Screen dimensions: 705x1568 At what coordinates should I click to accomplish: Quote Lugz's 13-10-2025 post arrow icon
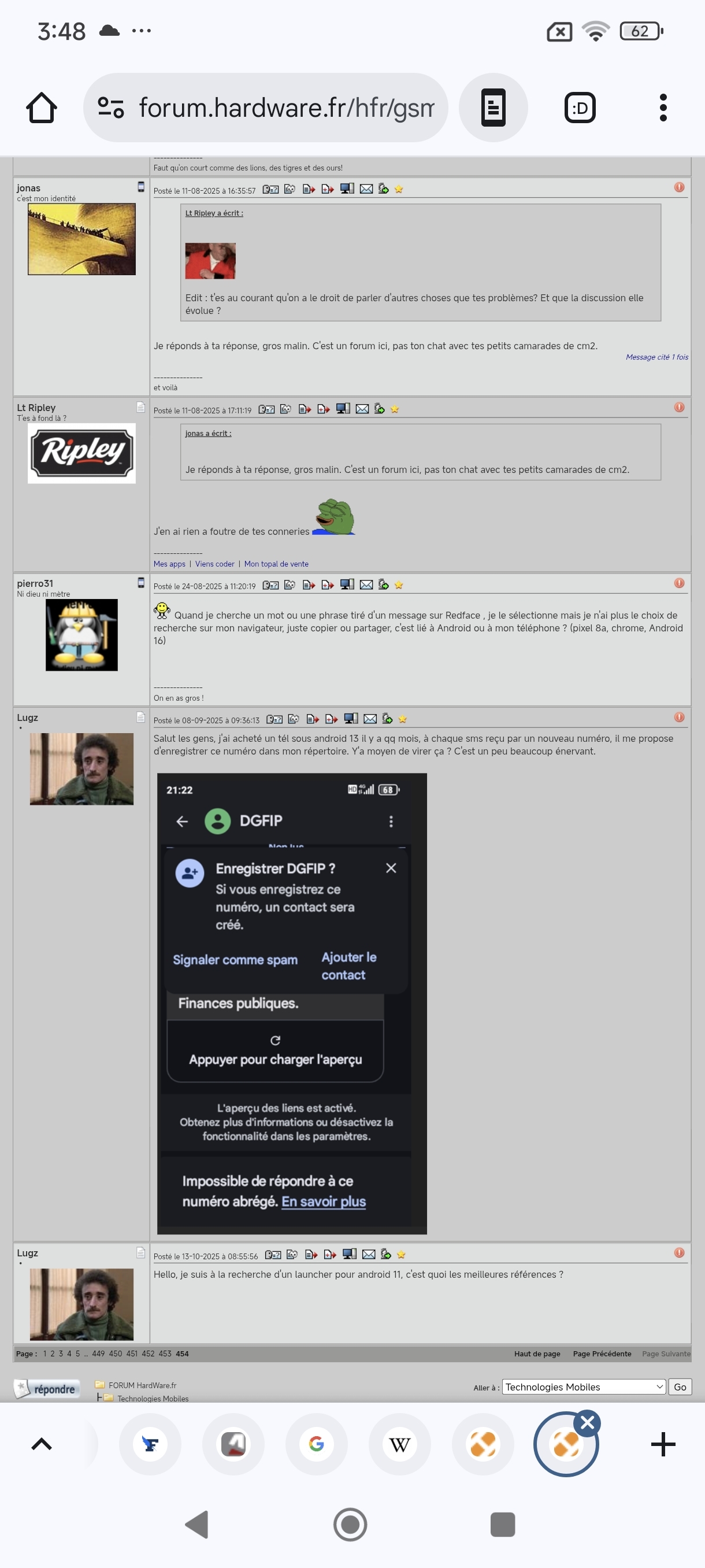[x=311, y=1255]
